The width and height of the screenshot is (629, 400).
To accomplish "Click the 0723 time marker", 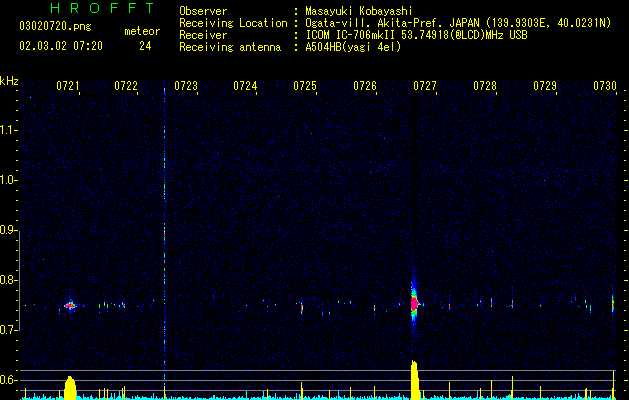I will (x=186, y=86).
